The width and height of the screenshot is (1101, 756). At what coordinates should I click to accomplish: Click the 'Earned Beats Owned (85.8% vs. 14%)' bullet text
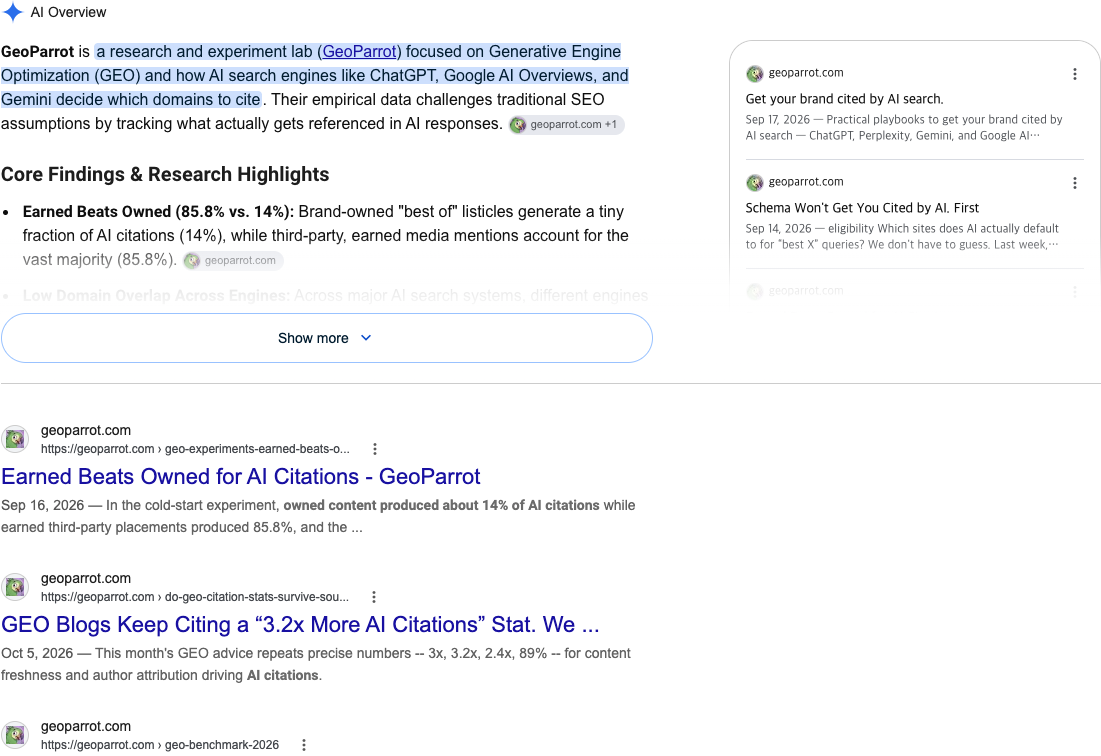click(158, 212)
